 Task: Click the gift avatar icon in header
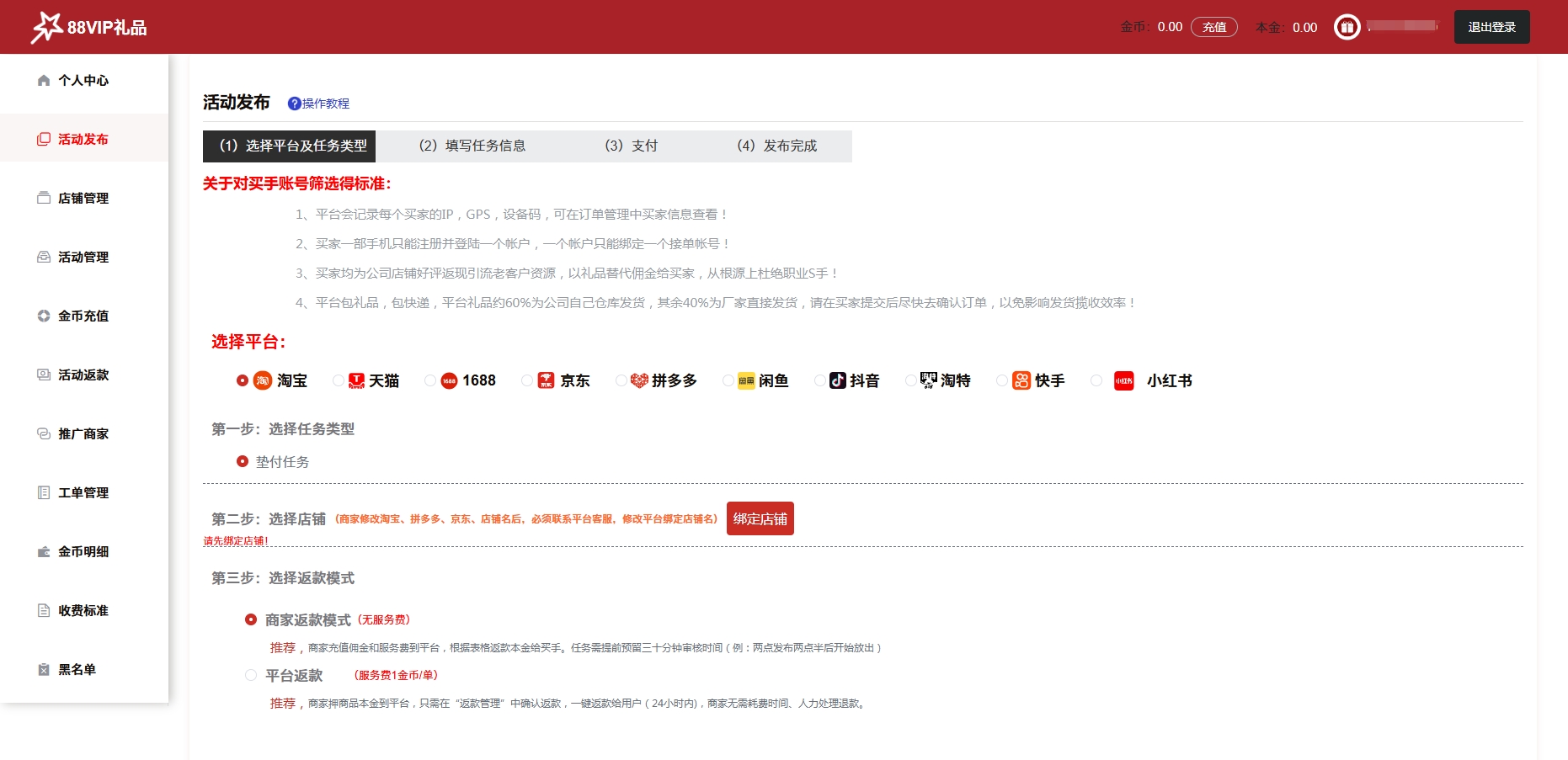[1347, 27]
